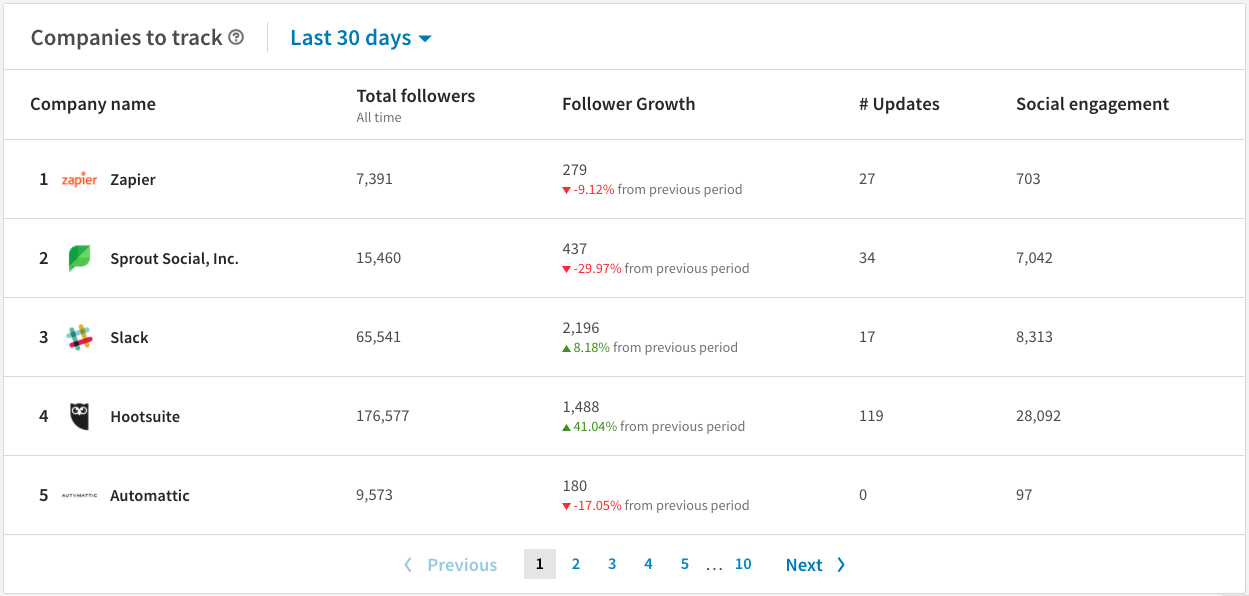Go to page 3 of results
The height and width of the screenshot is (596, 1249).
tap(611, 564)
